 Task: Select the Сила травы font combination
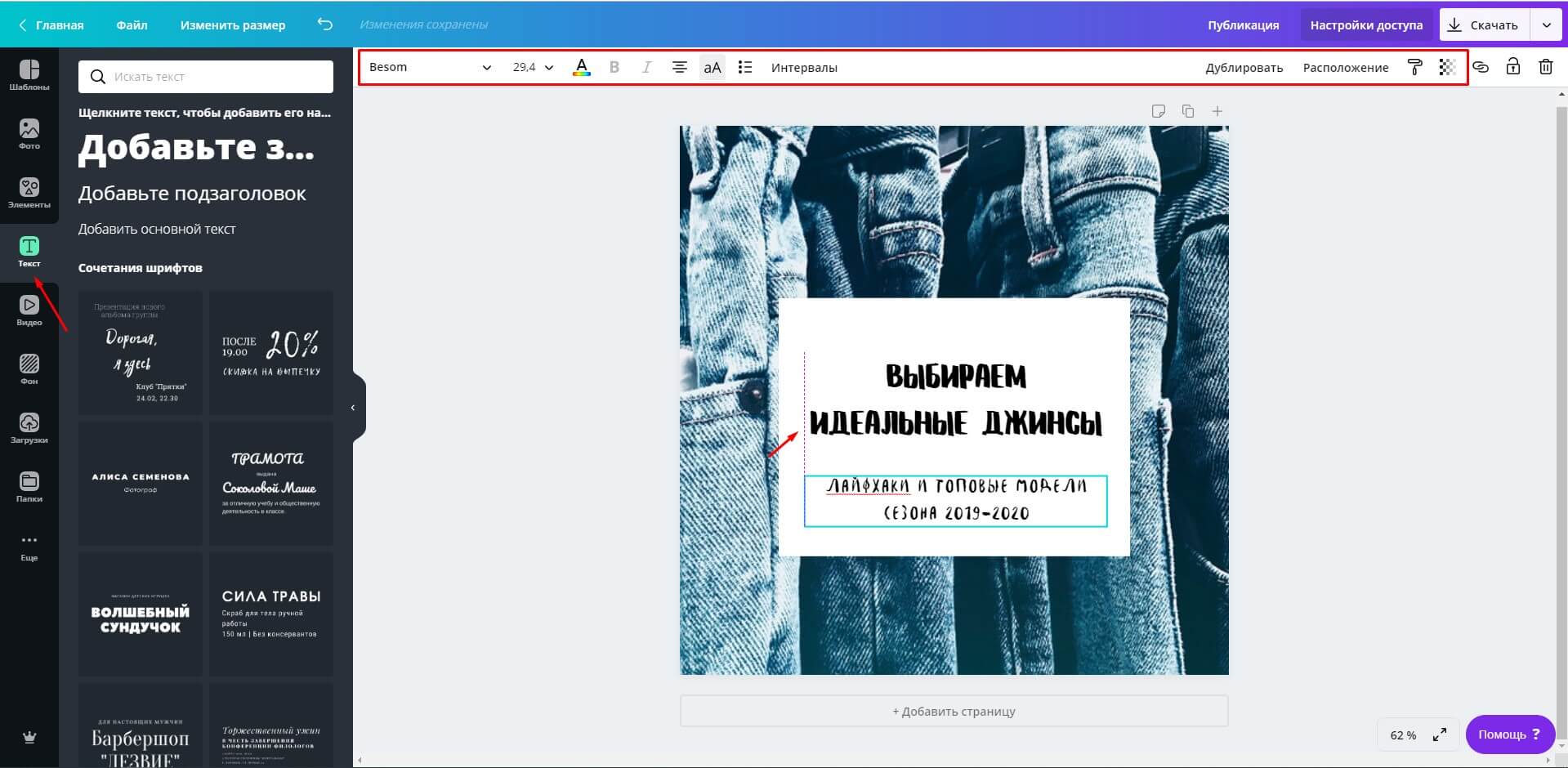271,614
